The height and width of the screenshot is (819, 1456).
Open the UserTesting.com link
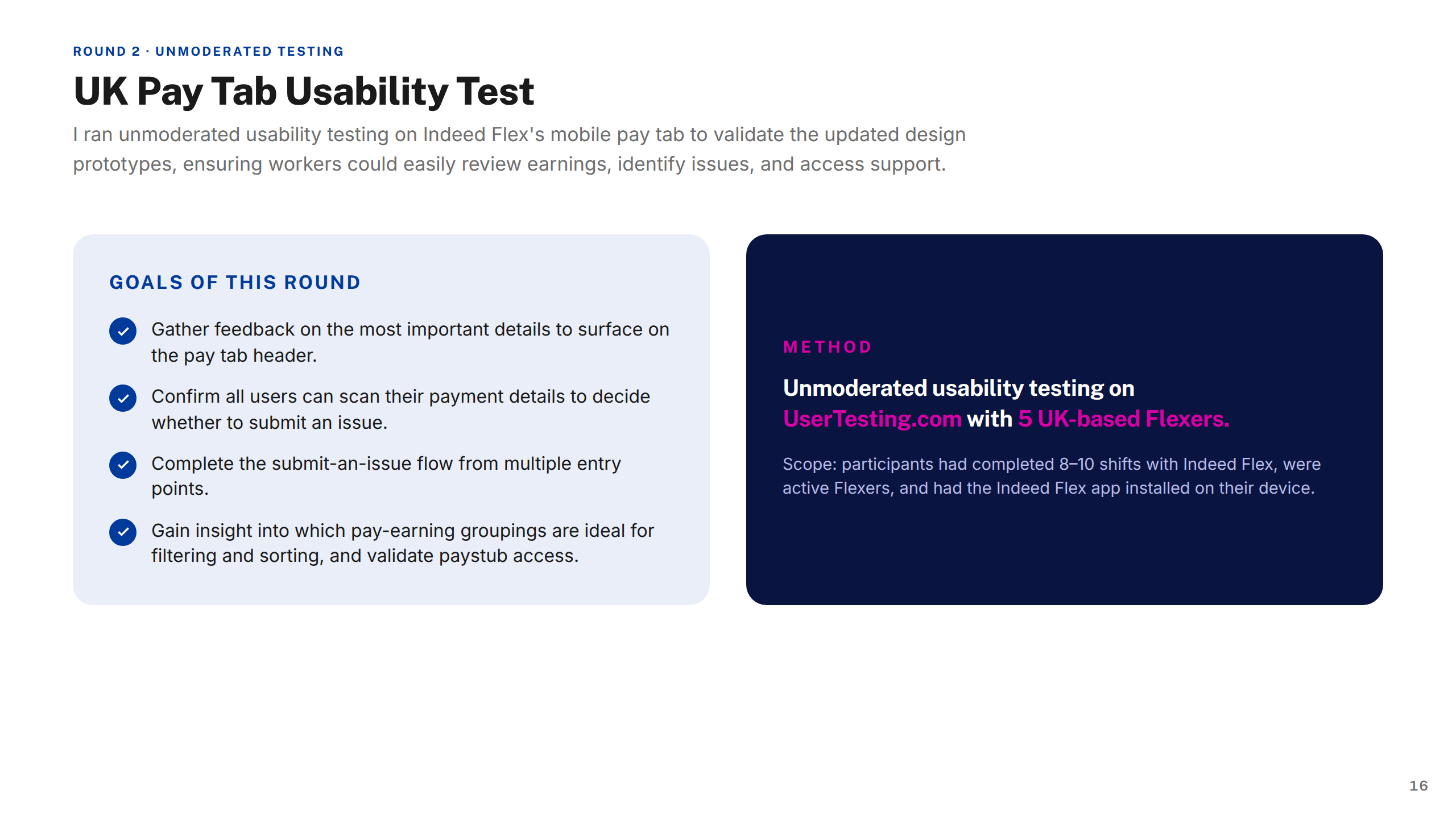pos(872,419)
